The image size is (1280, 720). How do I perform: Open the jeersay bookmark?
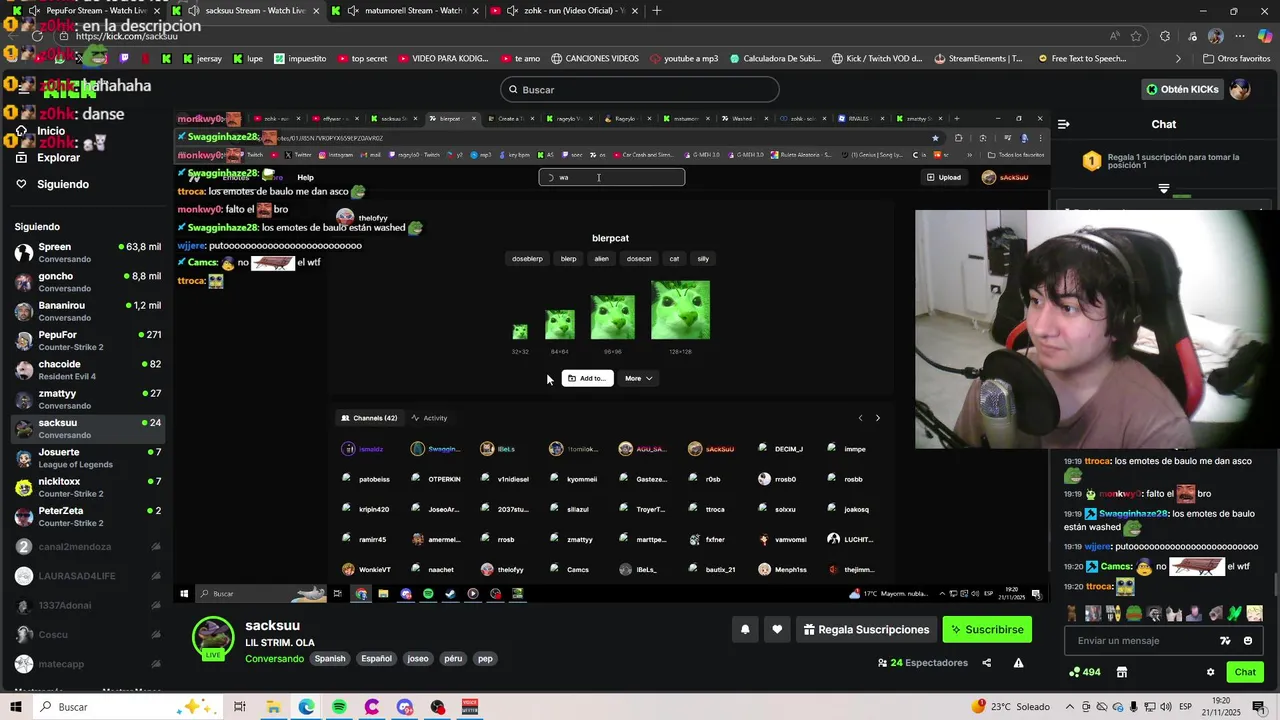pyautogui.click(x=201, y=59)
